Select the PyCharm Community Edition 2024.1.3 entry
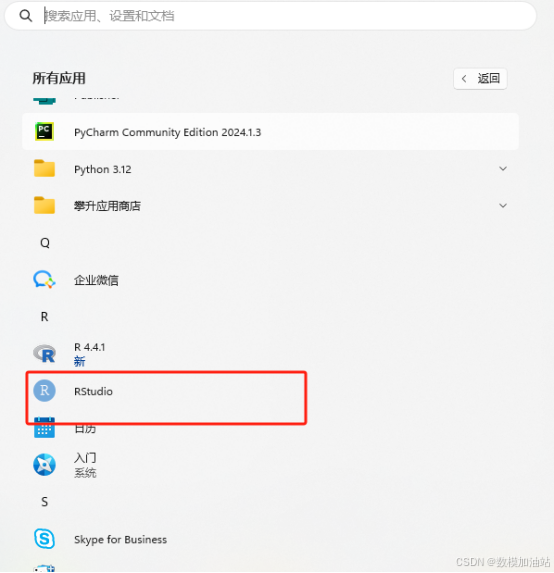 pos(270,132)
